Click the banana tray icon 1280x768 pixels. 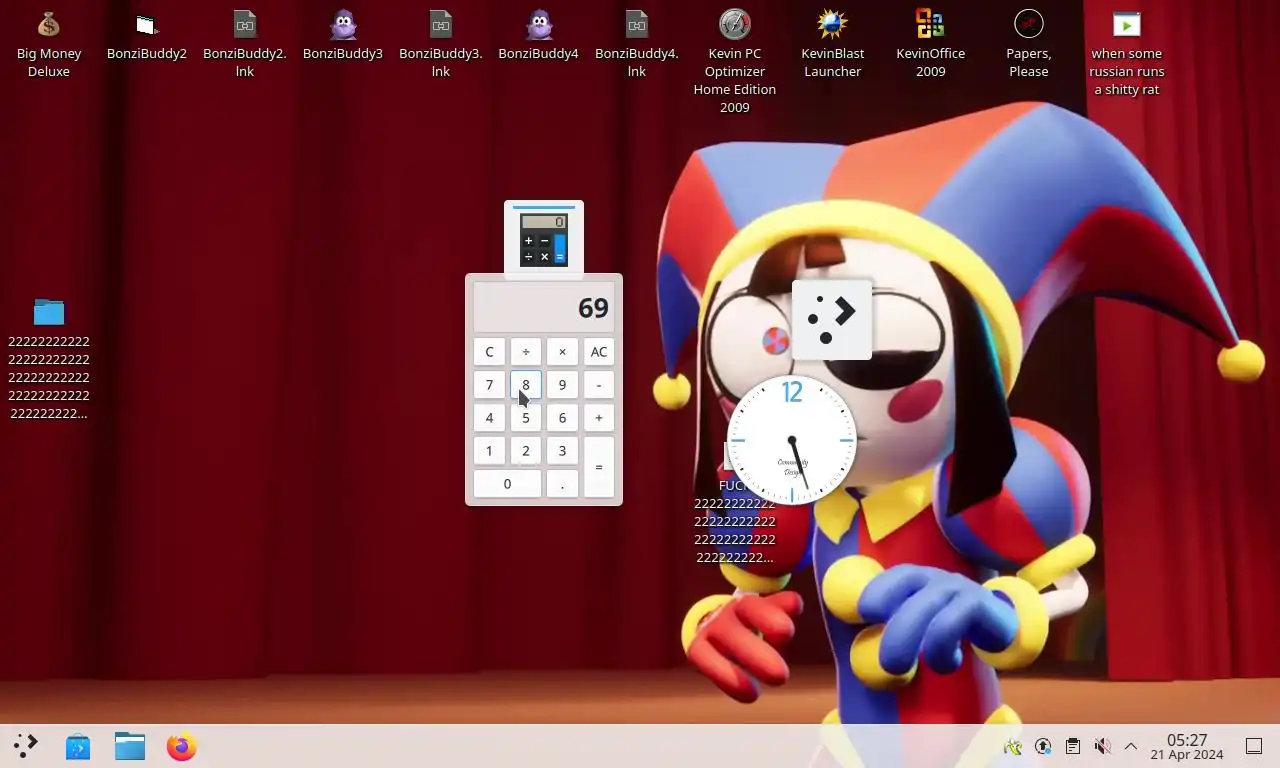click(1013, 746)
